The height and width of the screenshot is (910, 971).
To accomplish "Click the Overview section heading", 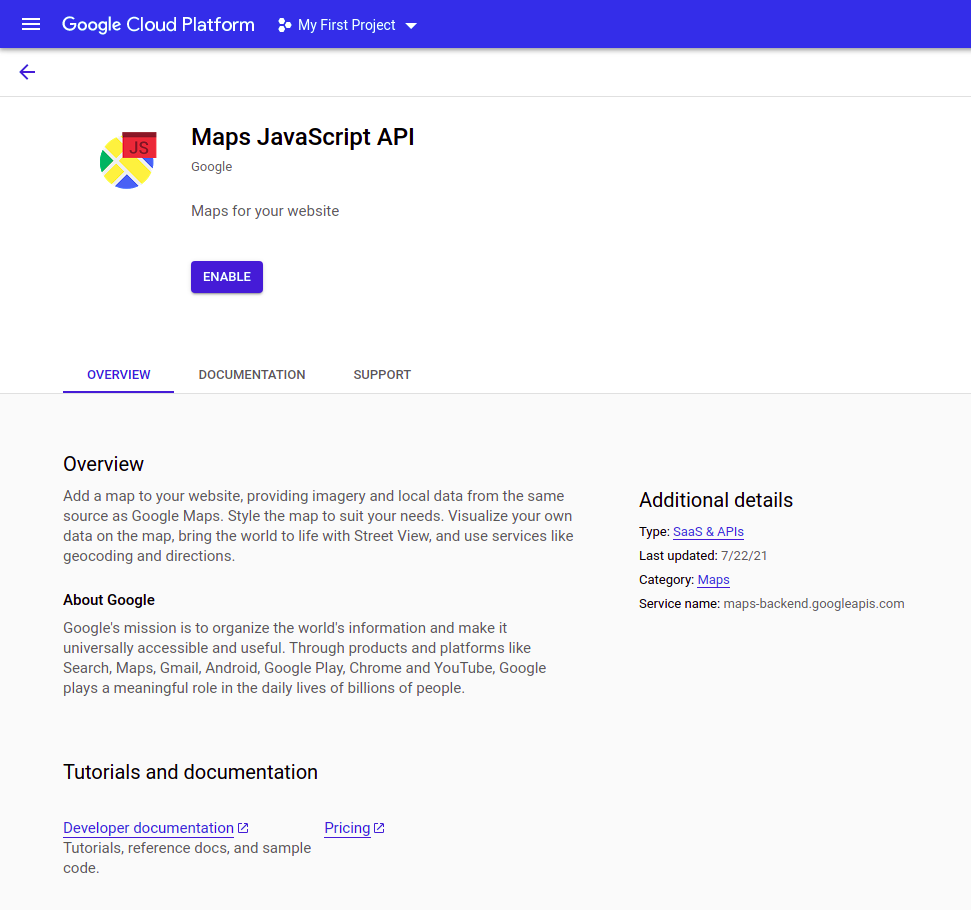I will click(x=103, y=464).
